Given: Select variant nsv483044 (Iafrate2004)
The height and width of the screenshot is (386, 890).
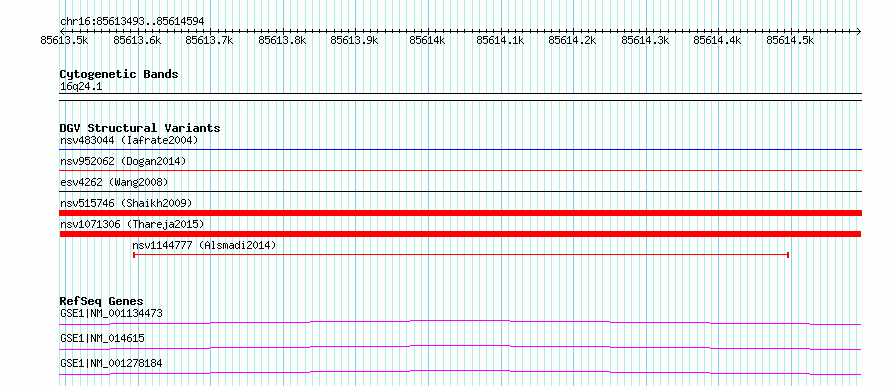Looking at the screenshot, I should tap(129, 140).
